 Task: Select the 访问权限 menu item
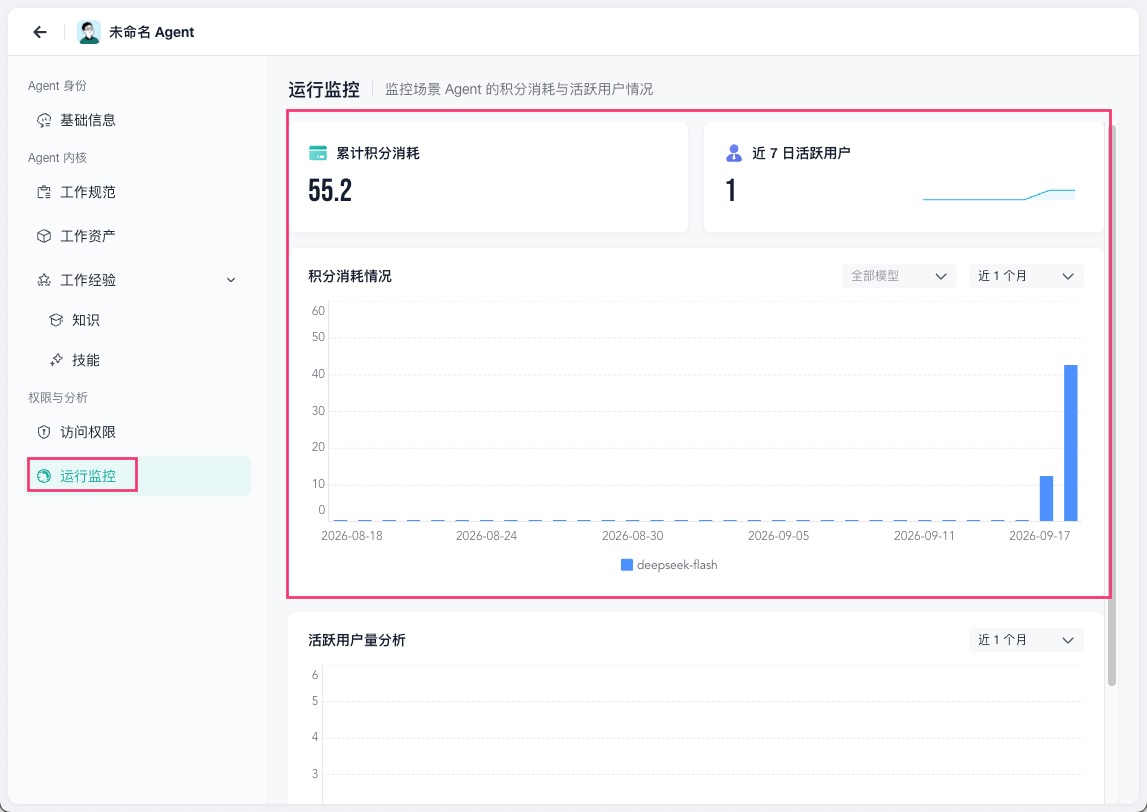click(x=138, y=432)
